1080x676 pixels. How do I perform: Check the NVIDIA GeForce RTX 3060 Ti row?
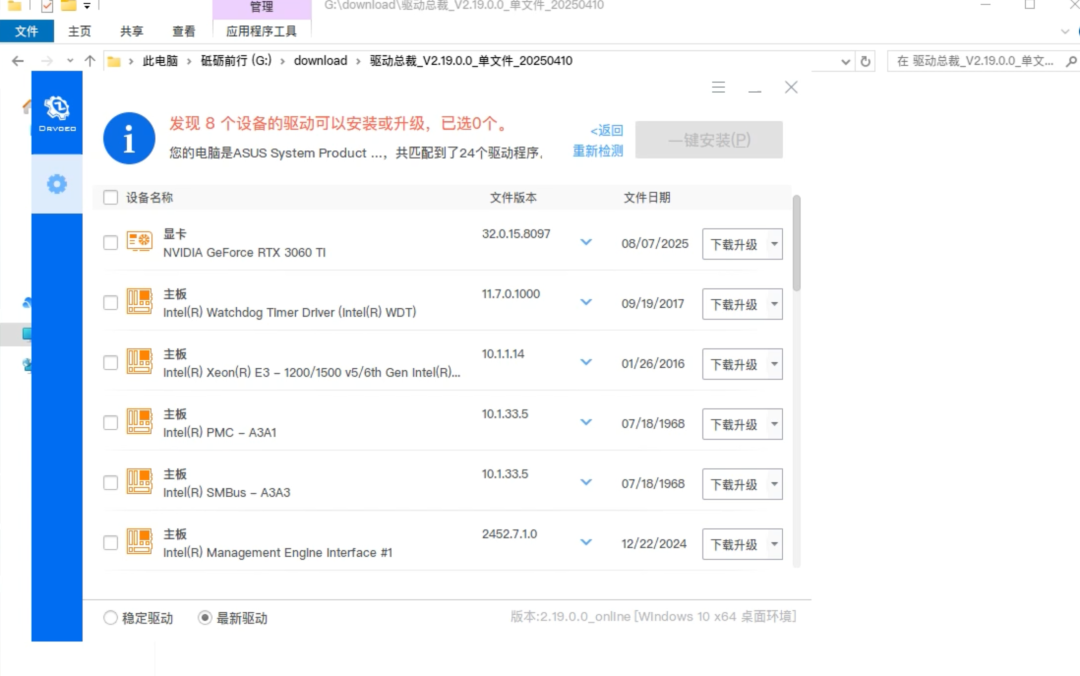point(110,243)
